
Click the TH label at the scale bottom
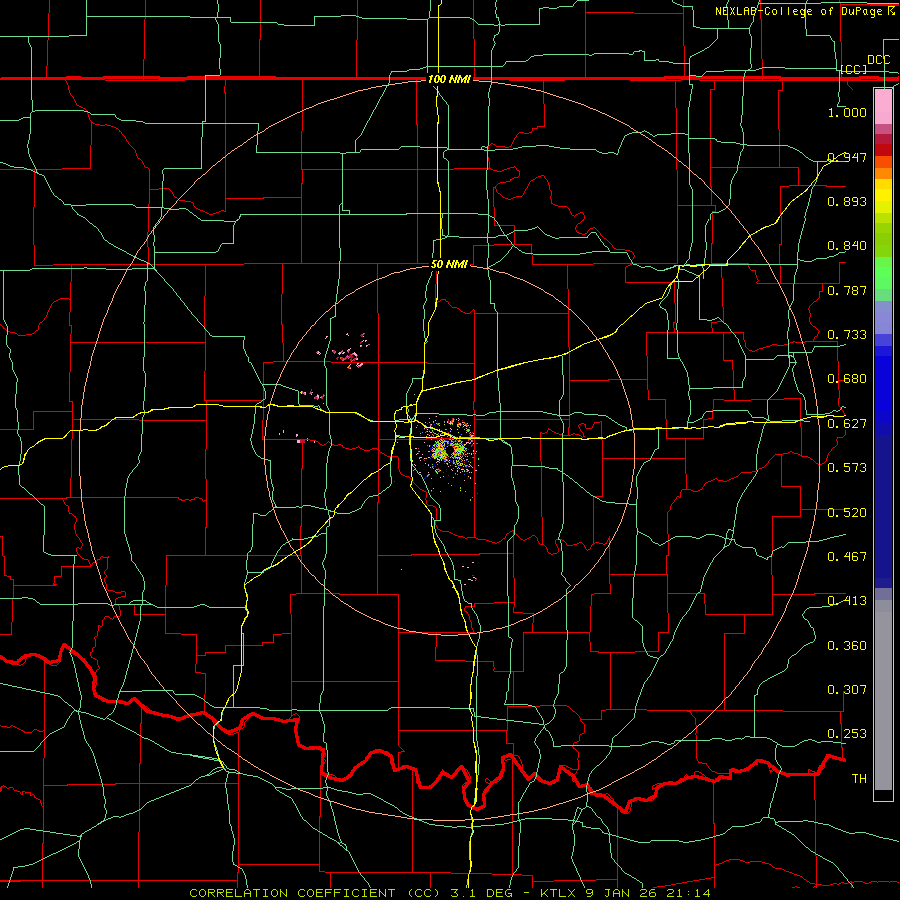click(859, 779)
